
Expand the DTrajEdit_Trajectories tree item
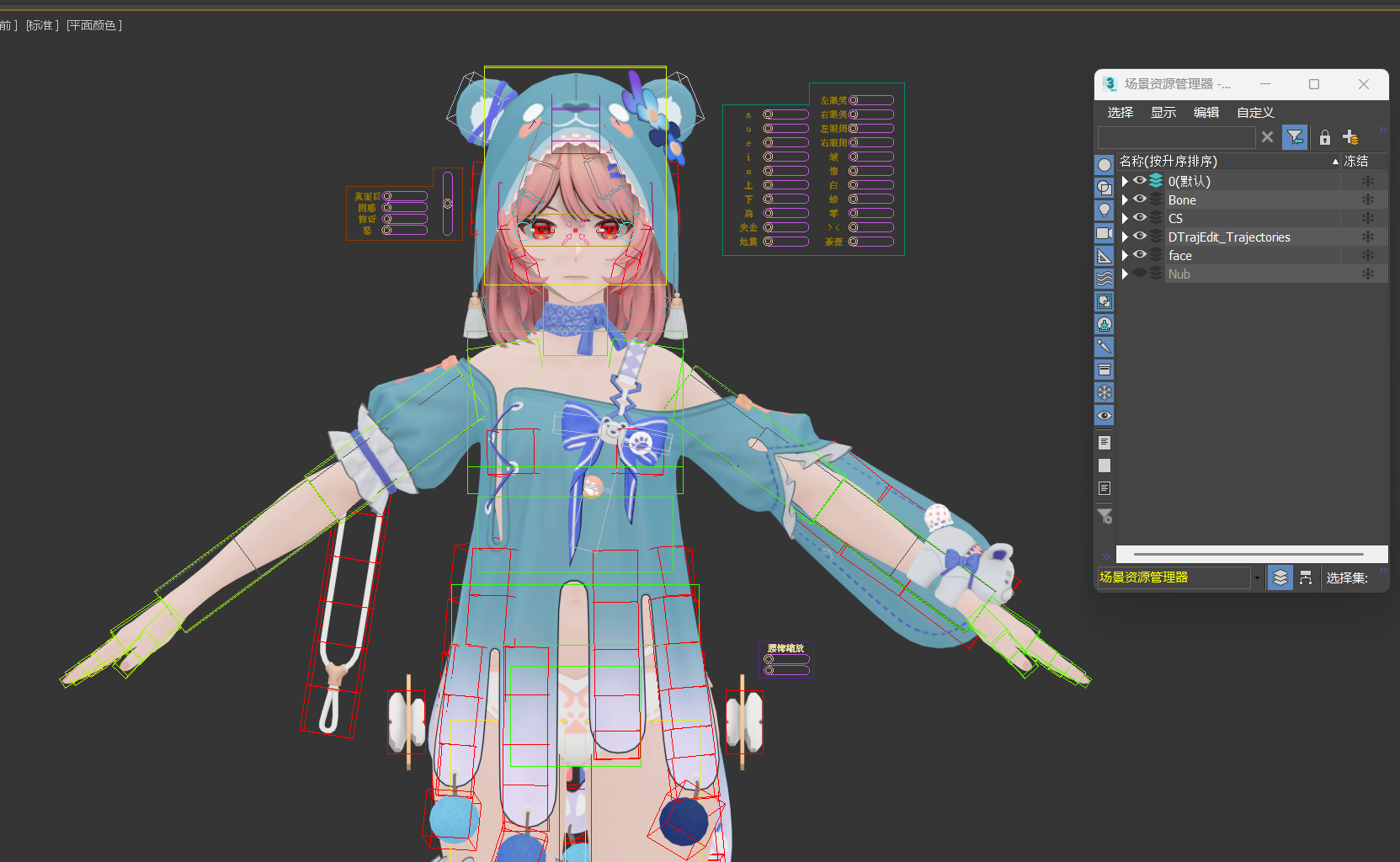coord(1125,237)
